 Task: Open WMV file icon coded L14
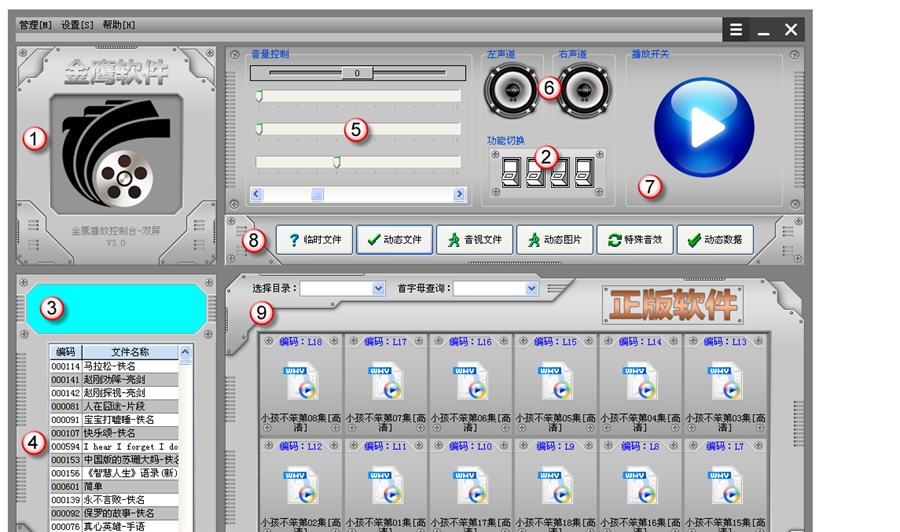click(x=641, y=380)
